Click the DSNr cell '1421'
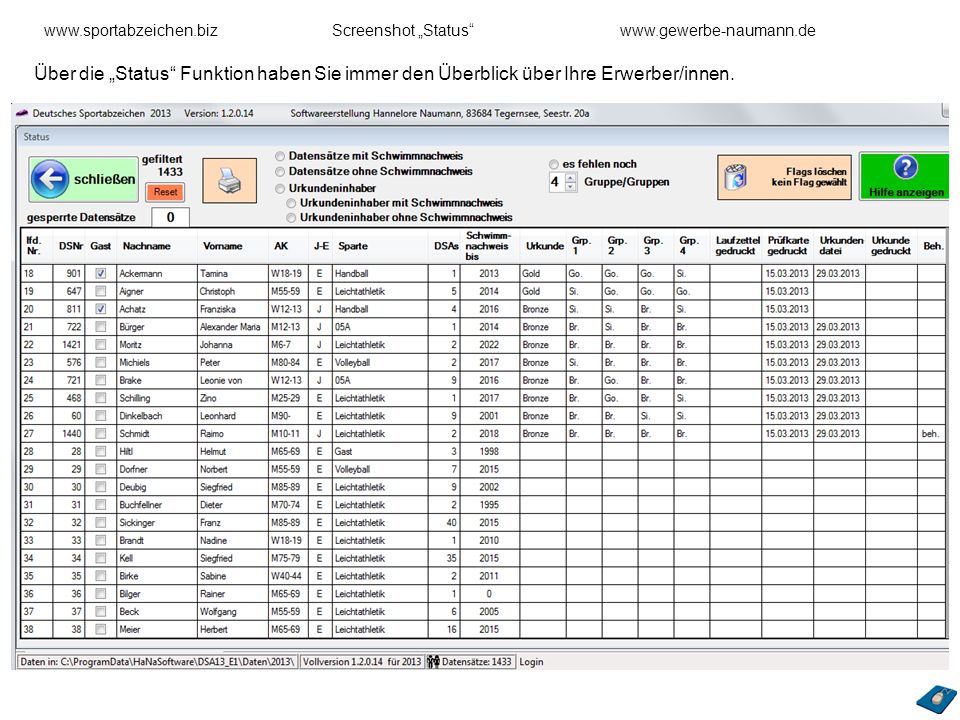960x720 pixels. point(69,345)
